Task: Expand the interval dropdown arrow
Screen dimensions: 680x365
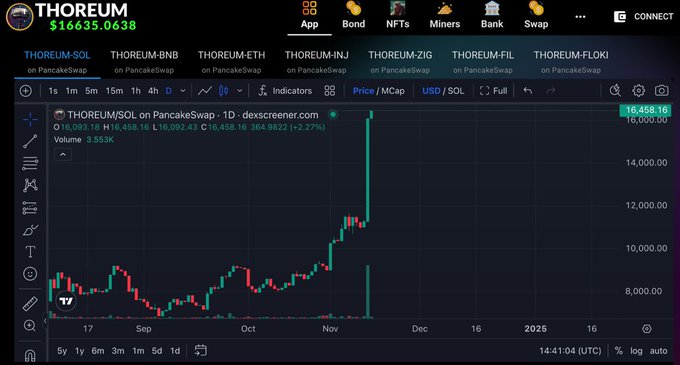Action: pos(183,91)
